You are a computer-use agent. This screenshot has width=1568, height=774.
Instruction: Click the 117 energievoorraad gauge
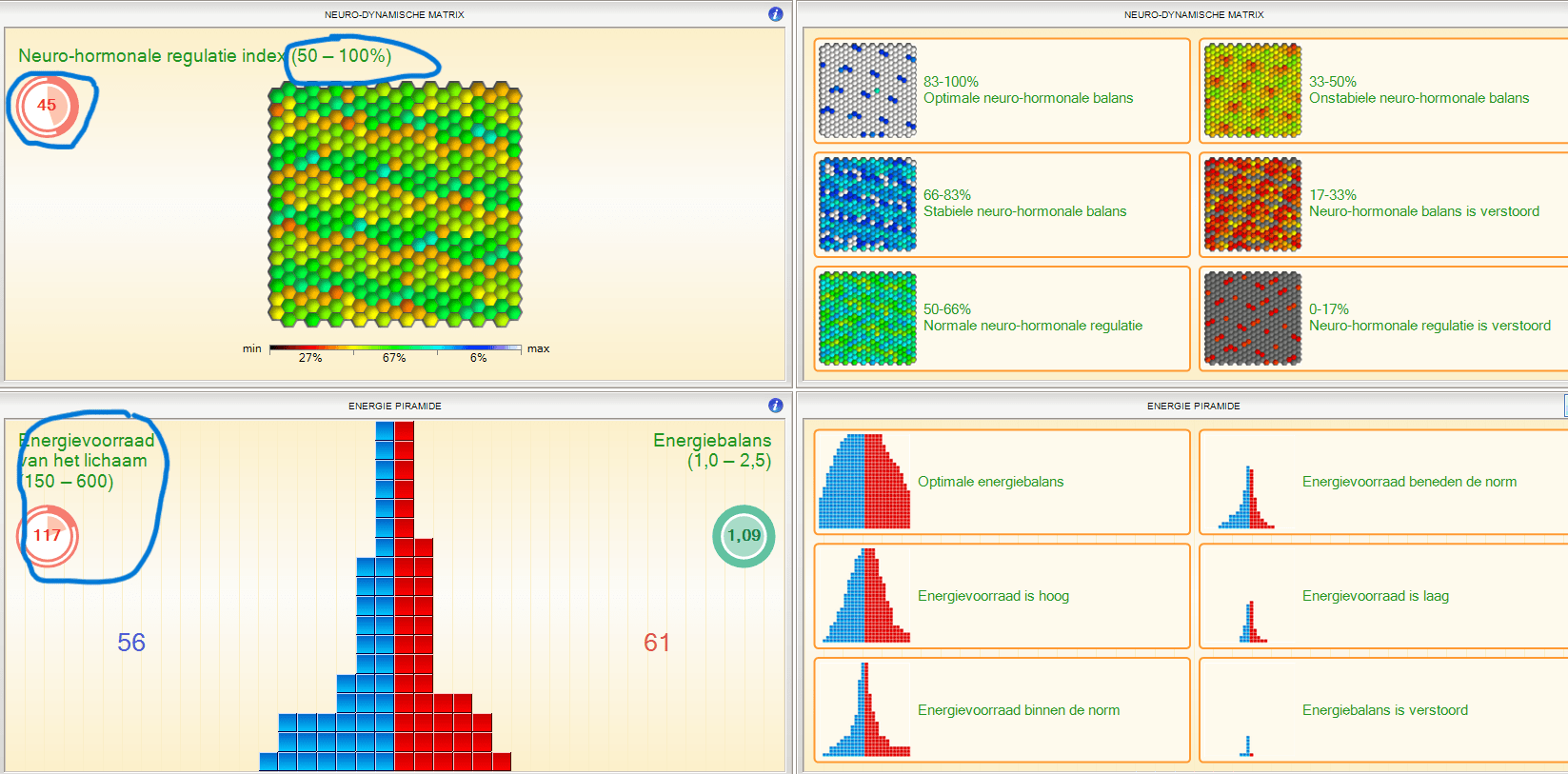(x=48, y=535)
